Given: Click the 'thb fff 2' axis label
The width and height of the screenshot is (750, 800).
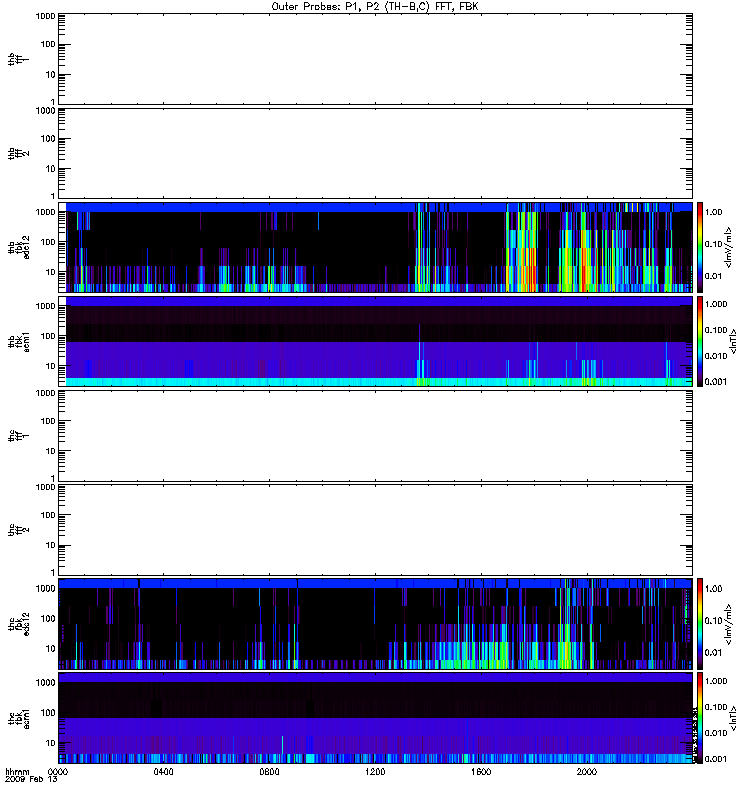Looking at the screenshot, I should 18,154.
